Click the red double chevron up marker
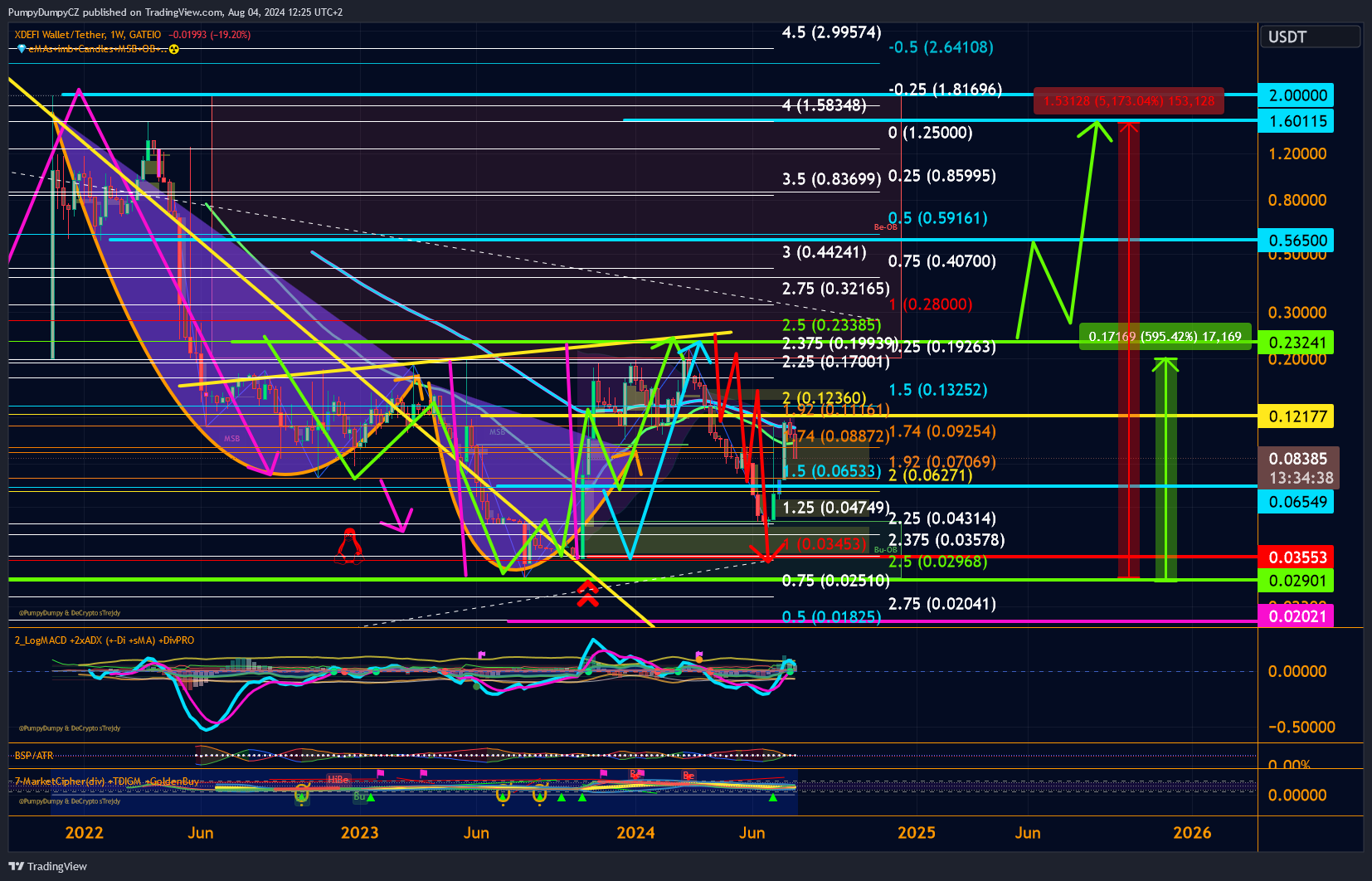The height and width of the screenshot is (881, 1372). pyautogui.click(x=588, y=593)
